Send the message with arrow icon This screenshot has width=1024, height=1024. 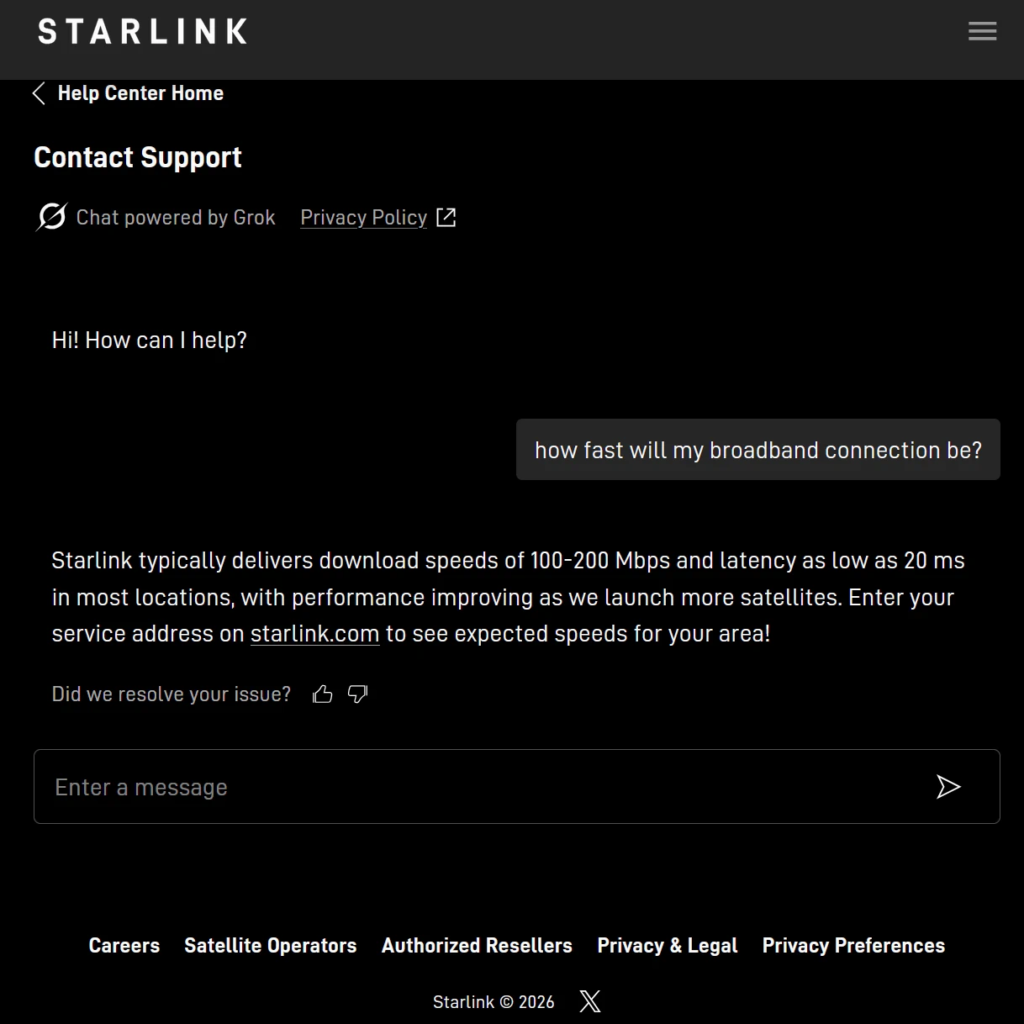(948, 787)
